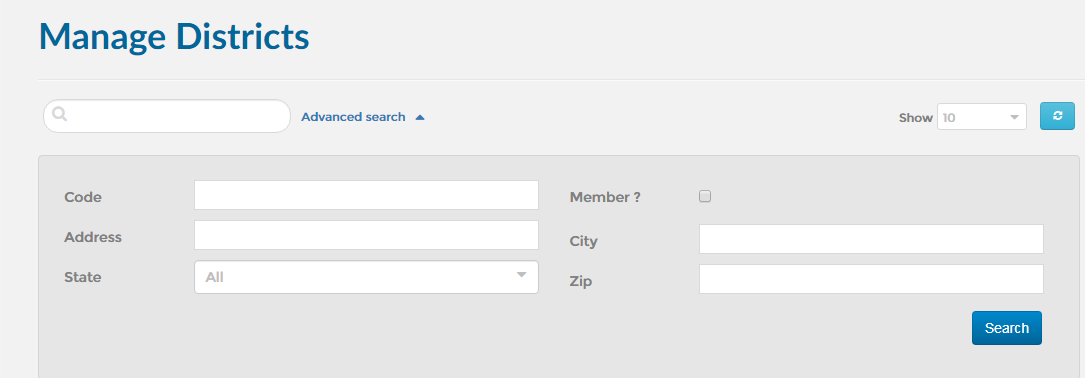Viewport: 1085px width, 378px height.
Task: Click the Show label text
Action: pyautogui.click(x=915, y=118)
